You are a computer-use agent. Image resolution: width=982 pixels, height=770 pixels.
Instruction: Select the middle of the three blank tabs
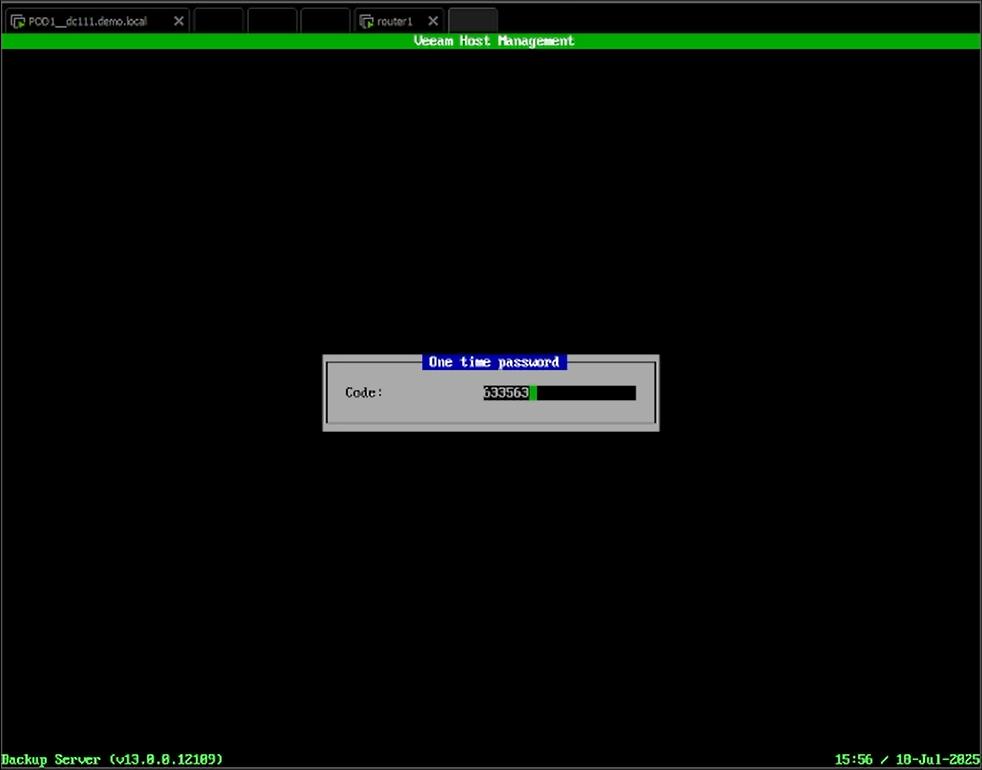[272, 21]
